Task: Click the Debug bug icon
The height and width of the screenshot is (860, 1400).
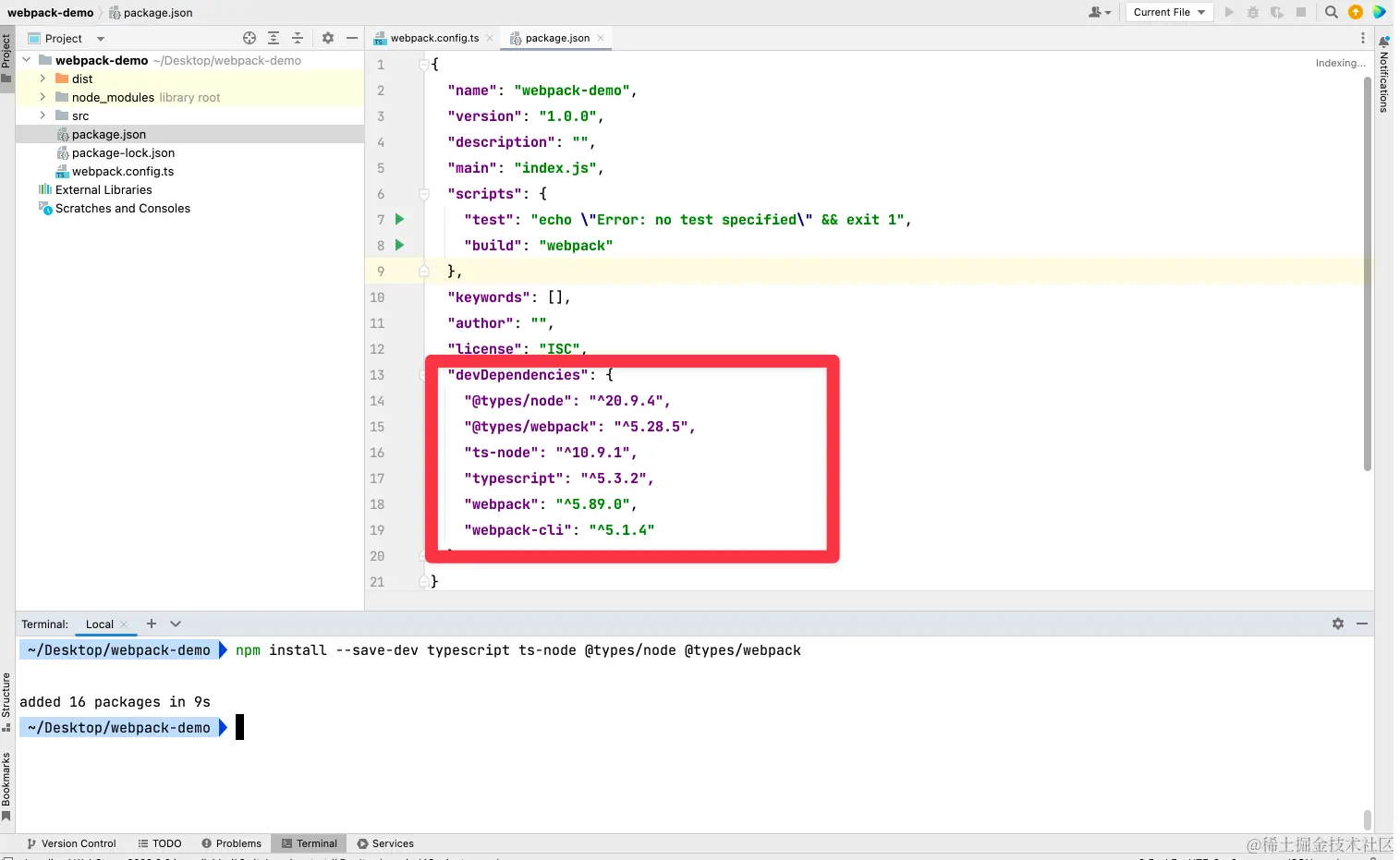Action: [x=1253, y=12]
